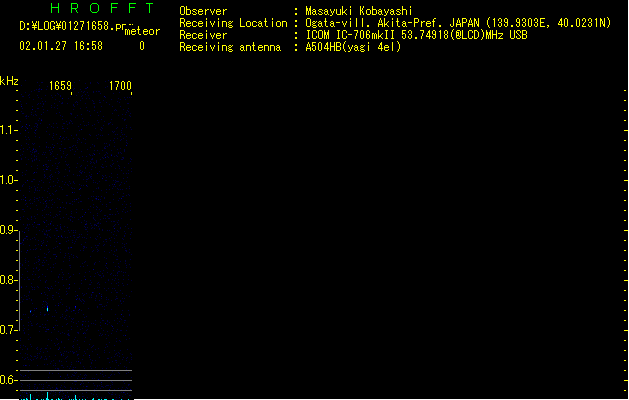The height and width of the screenshot is (400, 629).
Task: Click the 1.0 kHz frequency tick
Action: point(8,180)
